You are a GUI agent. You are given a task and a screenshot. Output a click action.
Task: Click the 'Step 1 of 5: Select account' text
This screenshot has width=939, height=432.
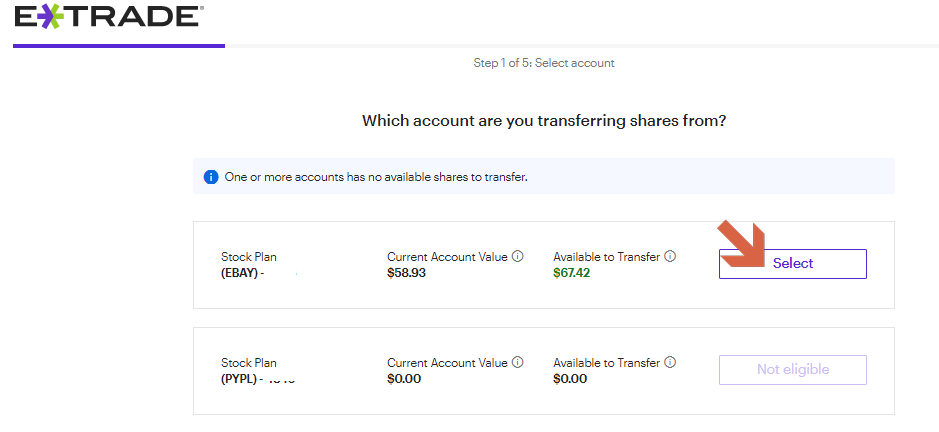543,63
